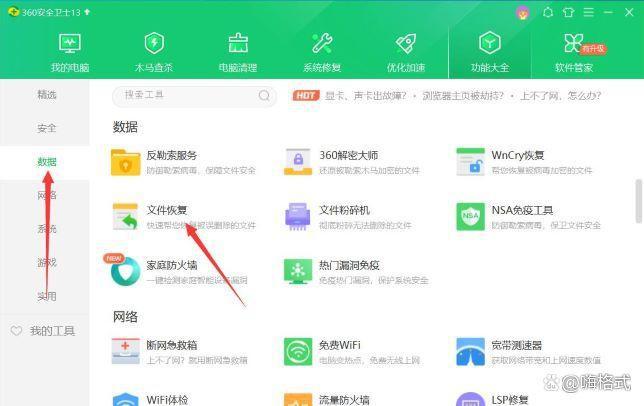Launch WiFi体检 icon
644x406 pixels.
pyautogui.click(x=126, y=399)
